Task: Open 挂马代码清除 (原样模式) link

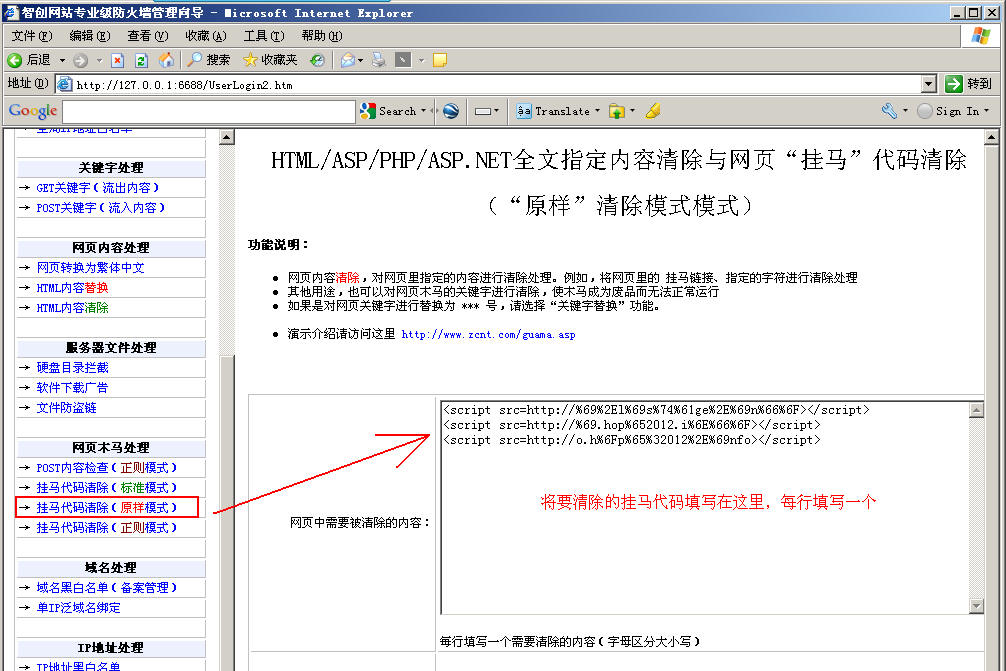Action: pyautogui.click(x=107, y=507)
